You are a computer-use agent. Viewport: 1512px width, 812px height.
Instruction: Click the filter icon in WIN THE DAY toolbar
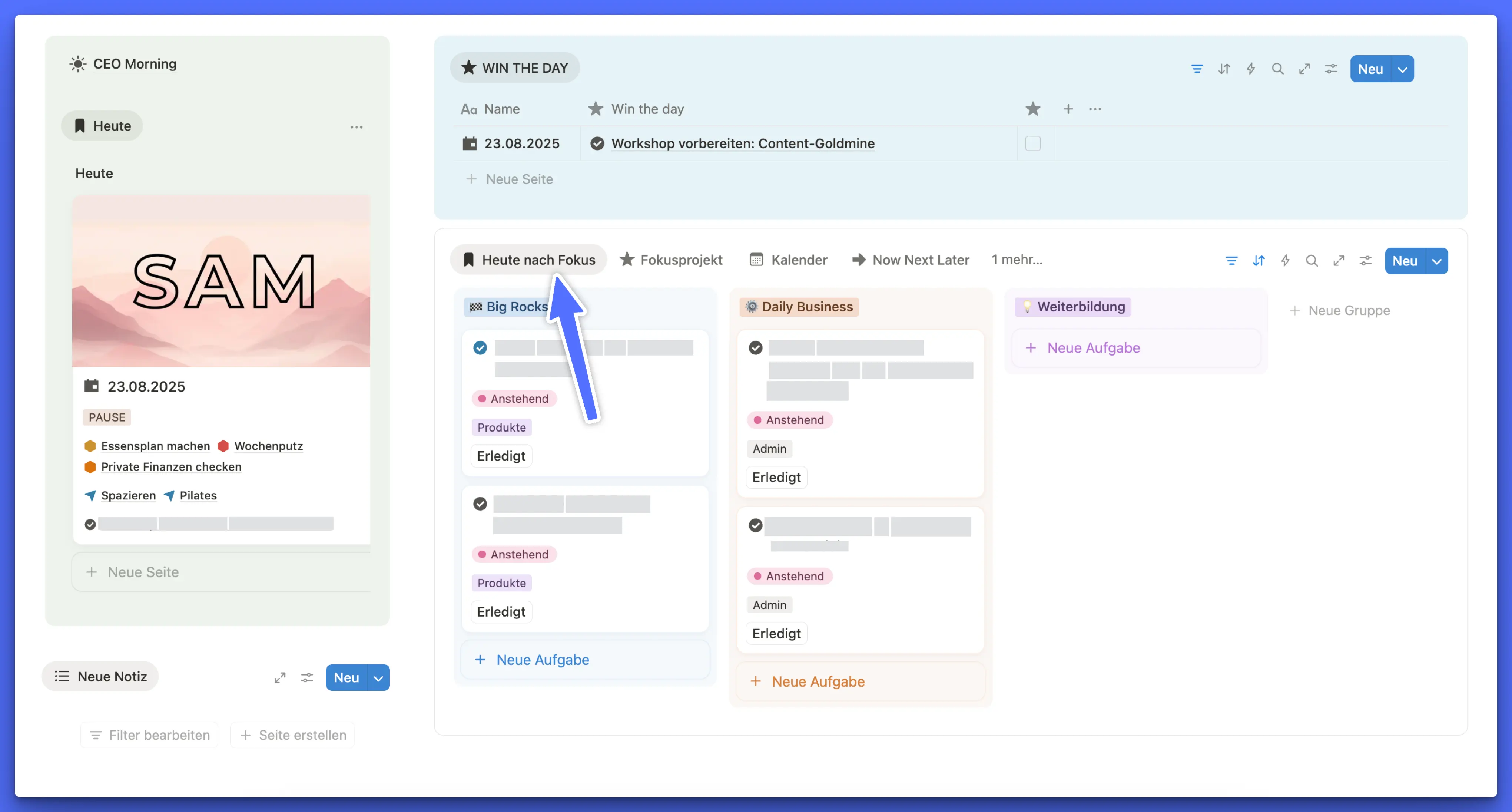pos(1197,69)
